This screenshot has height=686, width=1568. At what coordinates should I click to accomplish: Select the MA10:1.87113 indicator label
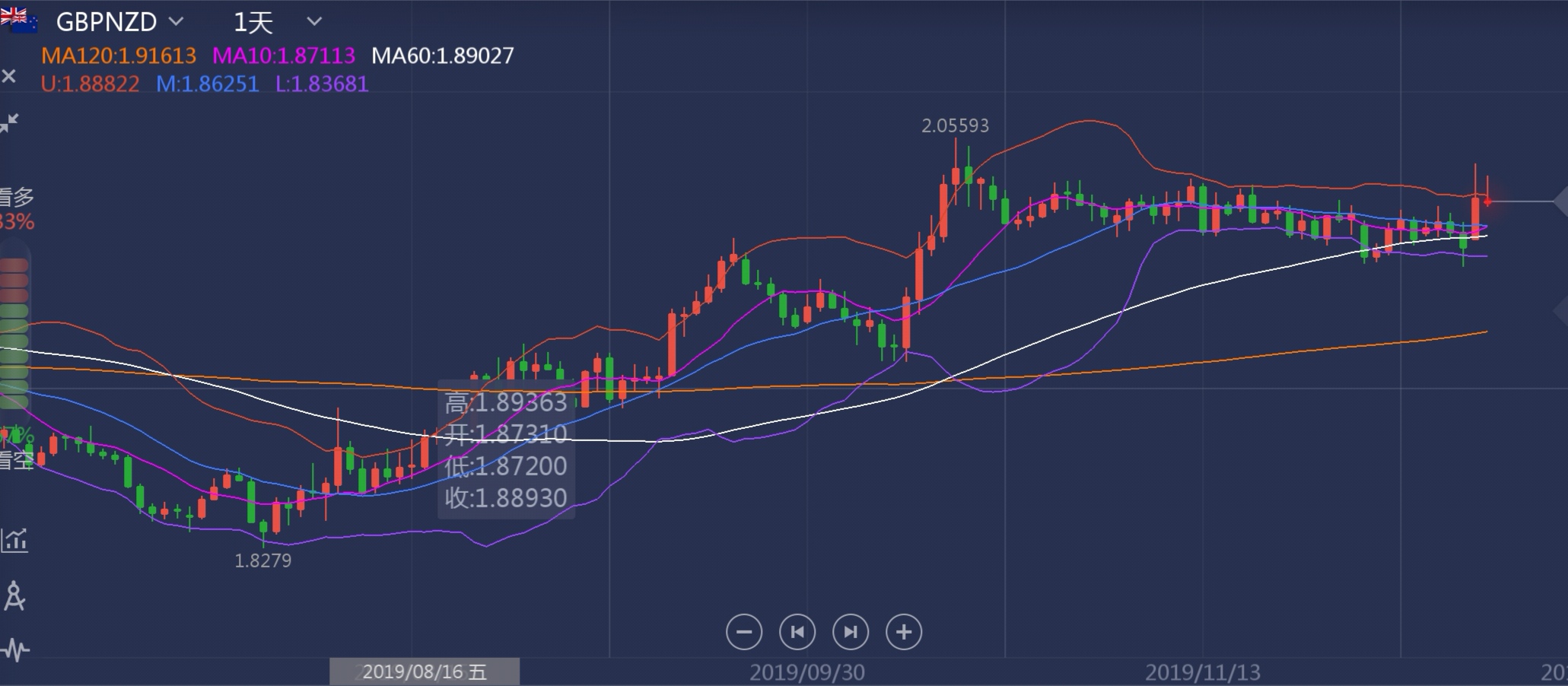[284, 56]
